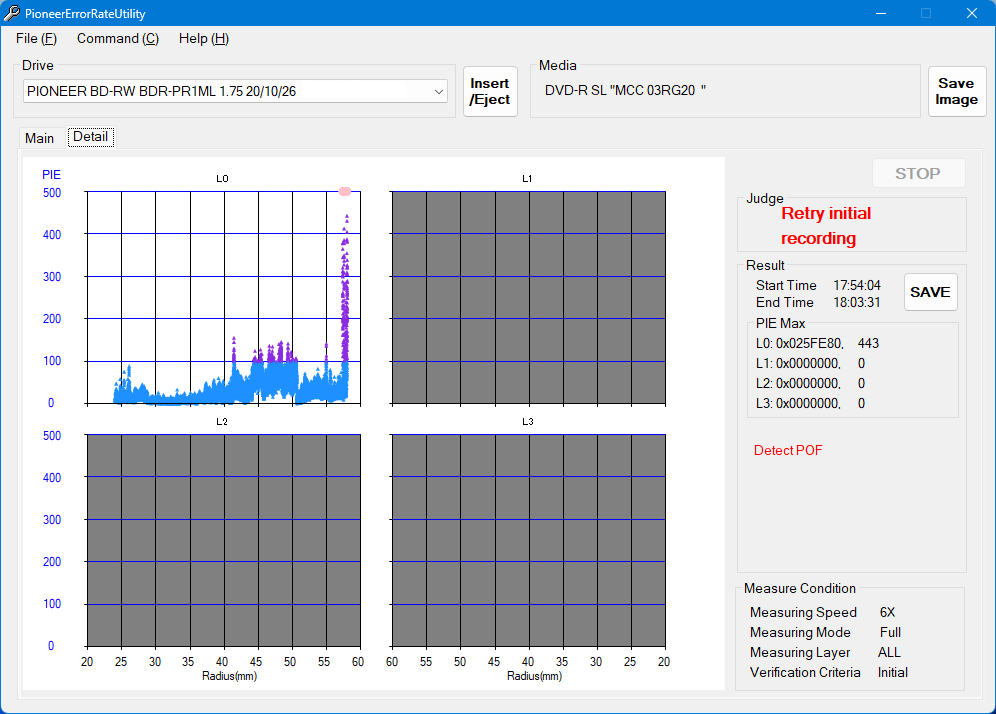
Task: Click the pink marker atop L0 graph
Action: pos(345,191)
